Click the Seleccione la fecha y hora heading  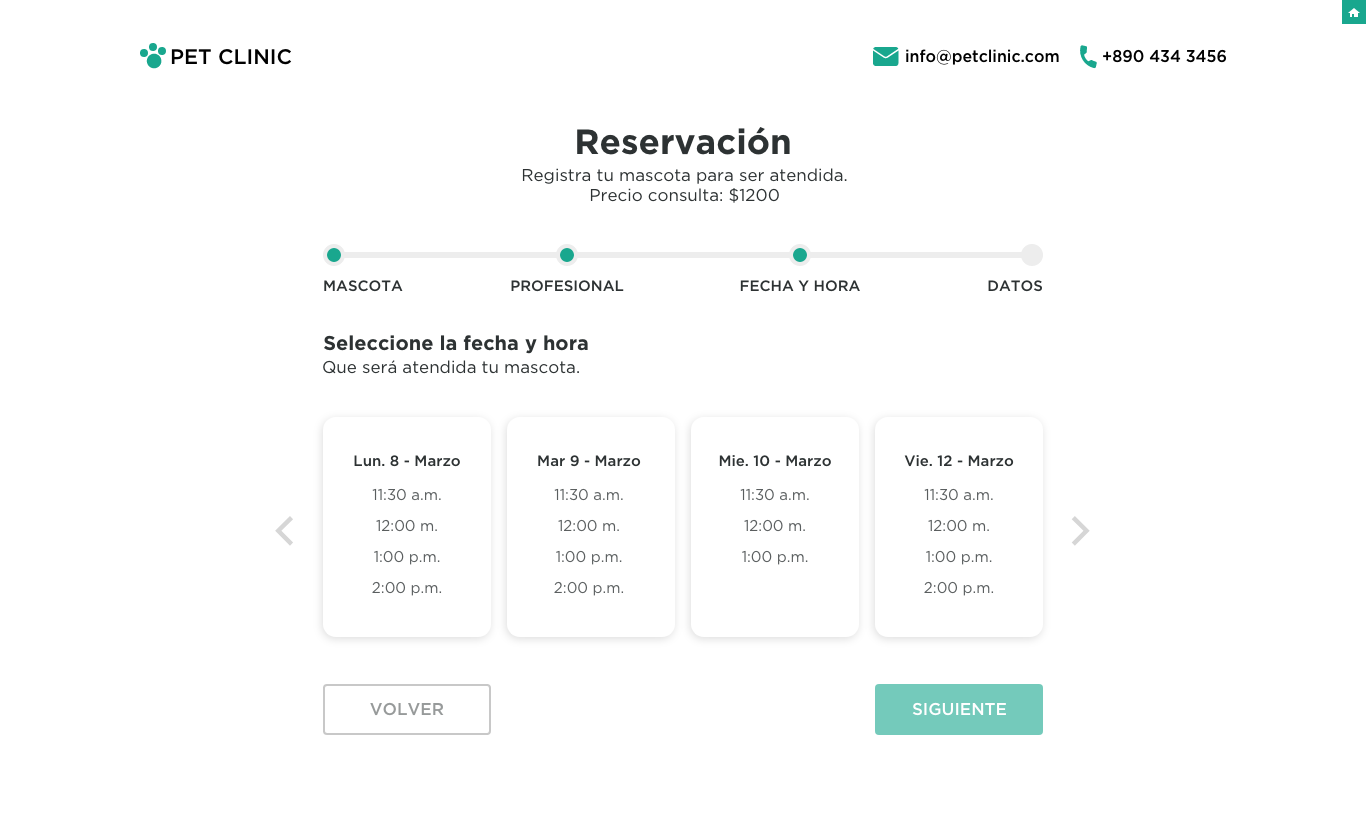[456, 343]
